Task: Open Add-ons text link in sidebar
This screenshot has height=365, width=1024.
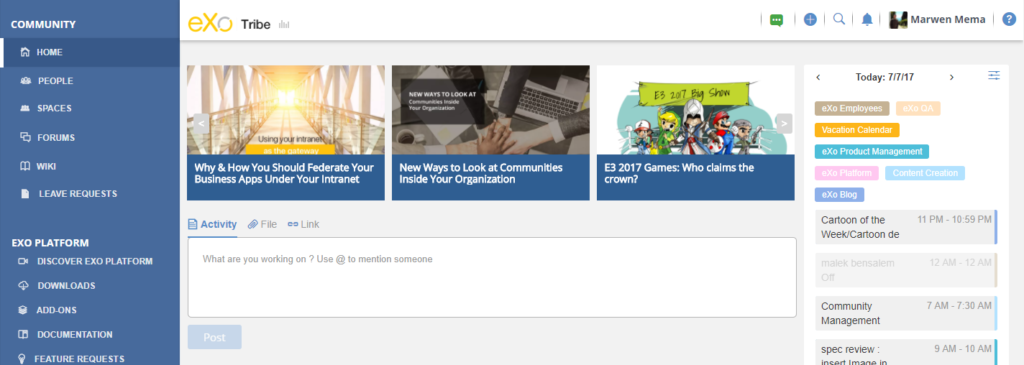Action: pos(56,310)
